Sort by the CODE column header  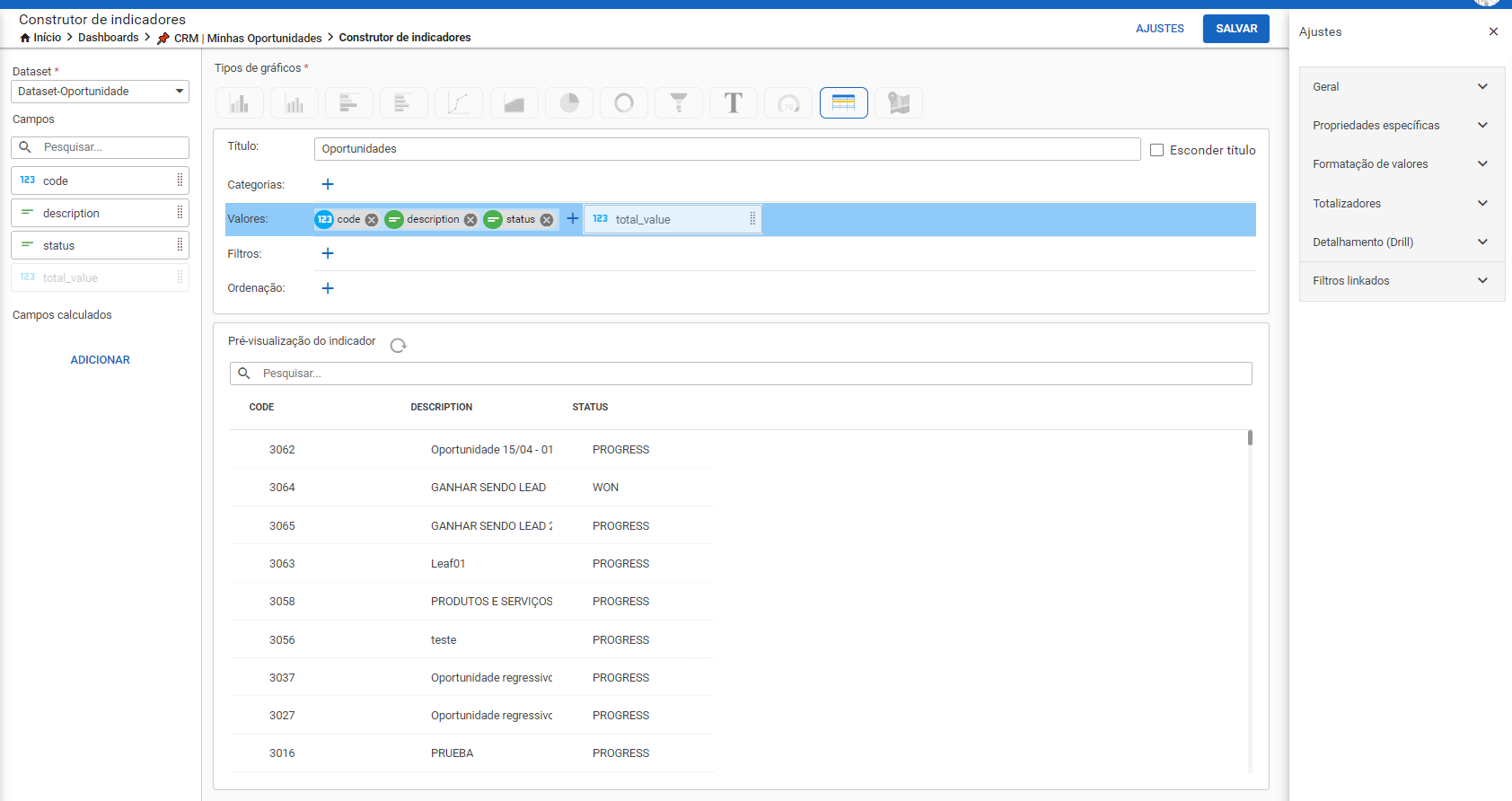(261, 408)
